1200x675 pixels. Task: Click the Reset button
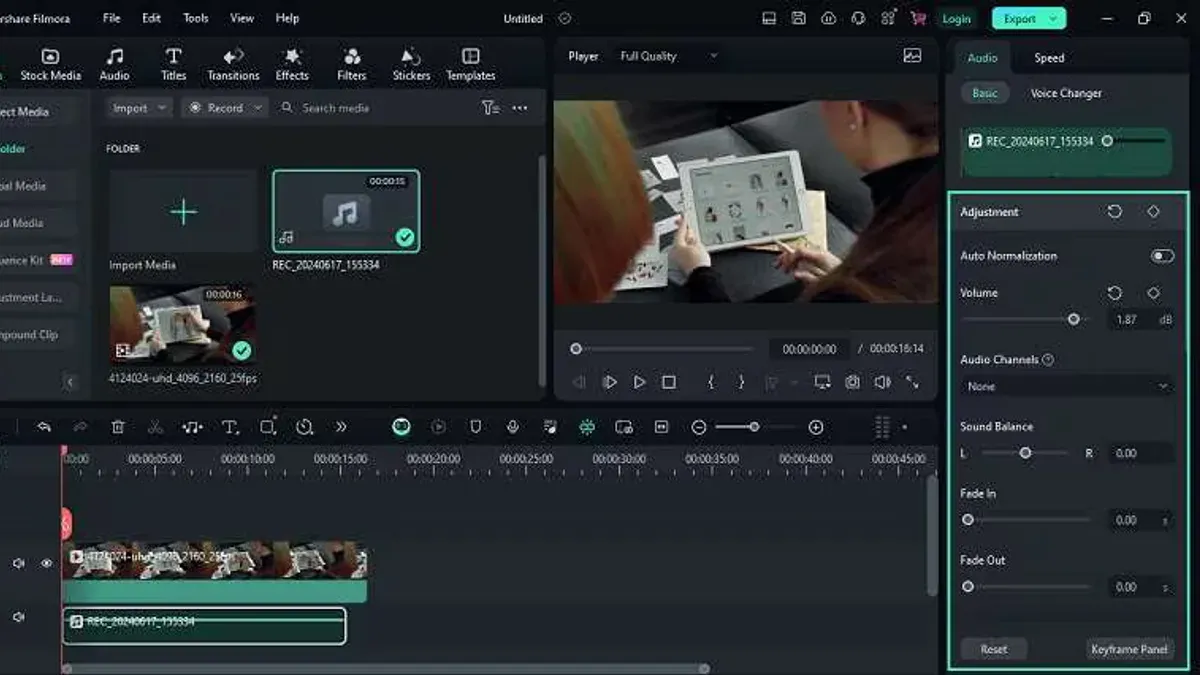994,649
